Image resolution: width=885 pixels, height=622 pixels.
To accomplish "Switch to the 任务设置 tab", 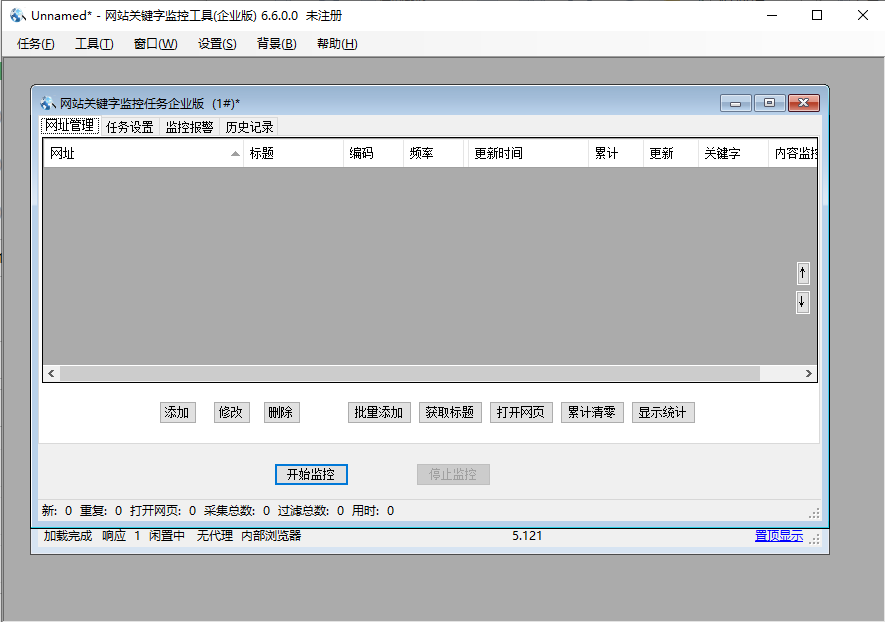I will point(128,126).
